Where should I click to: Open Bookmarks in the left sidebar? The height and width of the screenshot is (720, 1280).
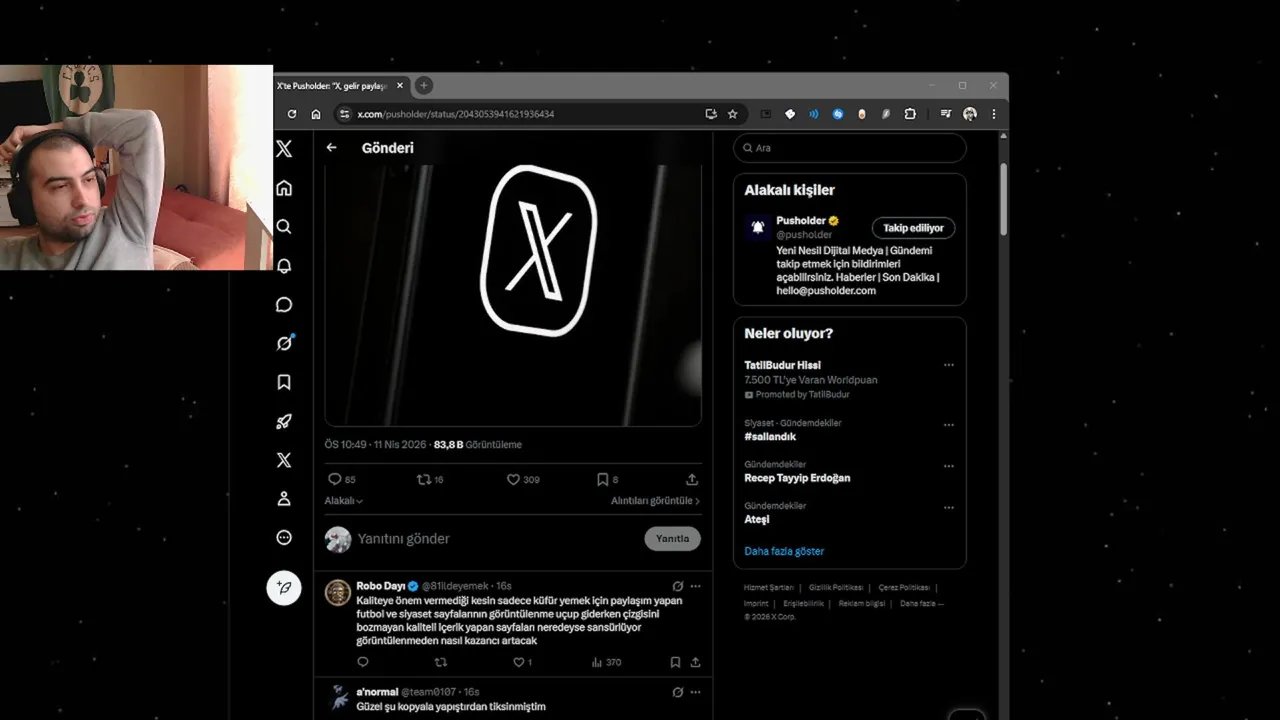pos(284,382)
